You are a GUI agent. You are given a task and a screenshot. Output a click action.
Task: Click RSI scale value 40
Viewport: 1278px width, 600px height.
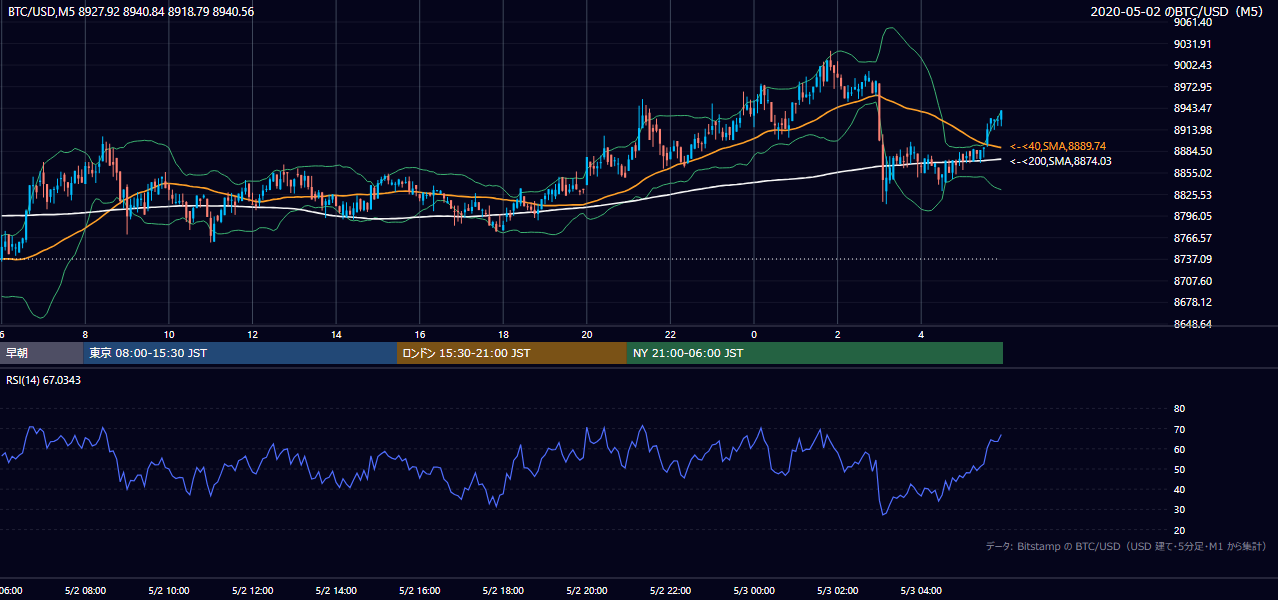1179,489
